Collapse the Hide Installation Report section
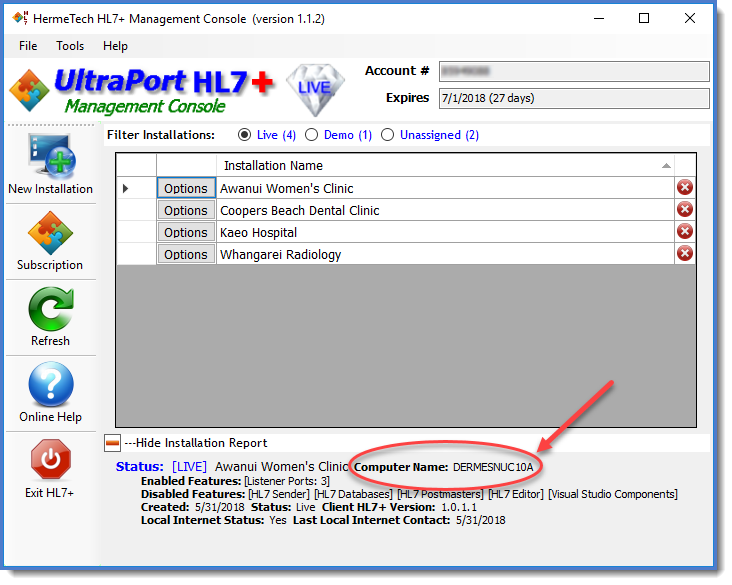Screen dimensions: 732x585 (x=113, y=443)
